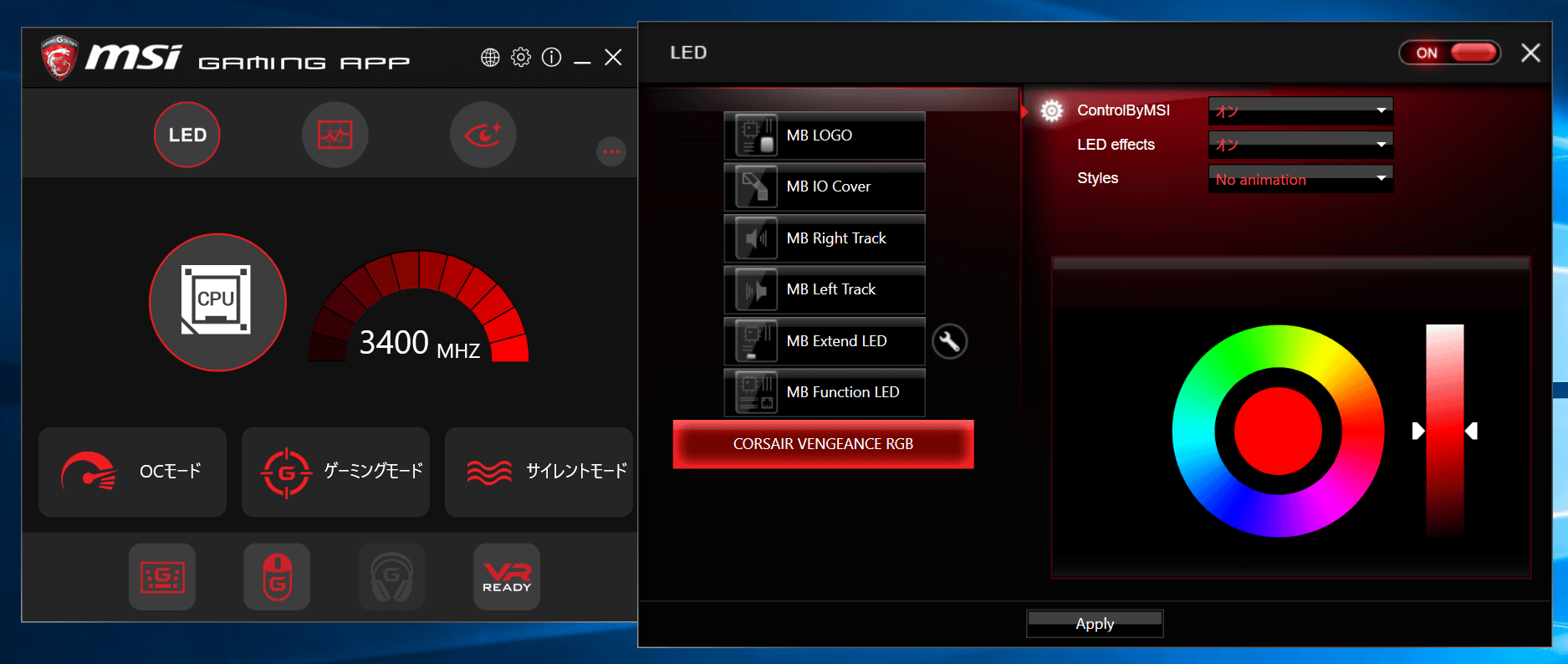
Task: Open the LED circle button
Action: click(x=187, y=135)
